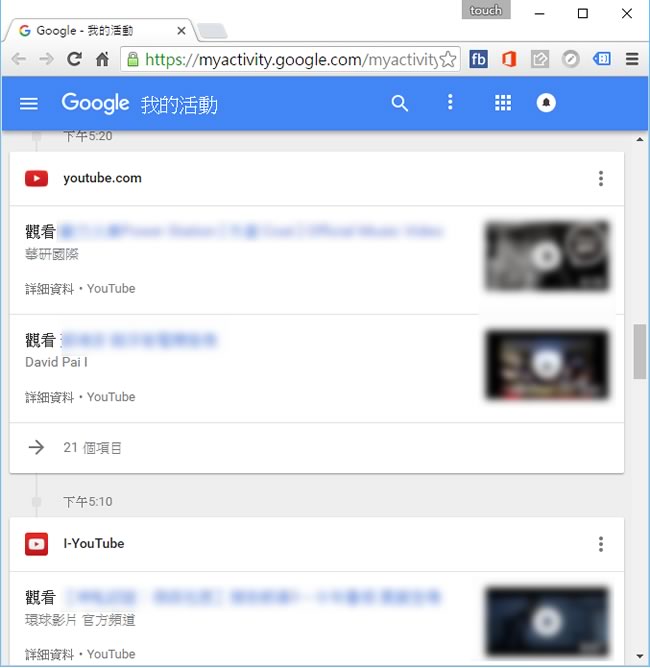This screenshot has width=650, height=668.
Task: Click the 華研國際 channel name
Action: (x=52, y=254)
